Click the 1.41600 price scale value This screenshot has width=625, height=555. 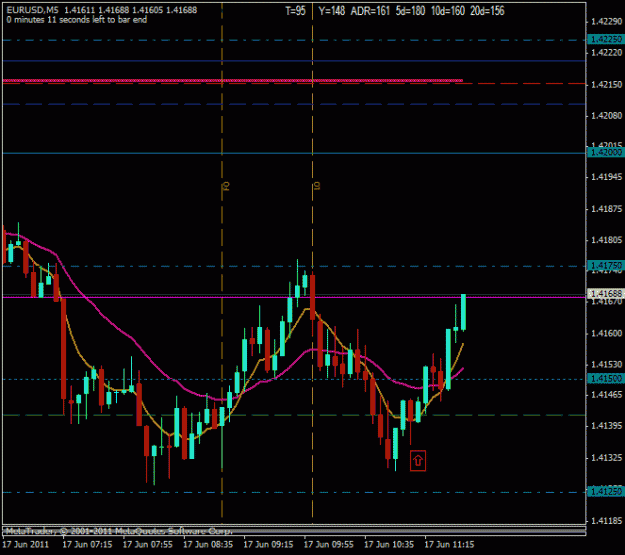[606, 333]
